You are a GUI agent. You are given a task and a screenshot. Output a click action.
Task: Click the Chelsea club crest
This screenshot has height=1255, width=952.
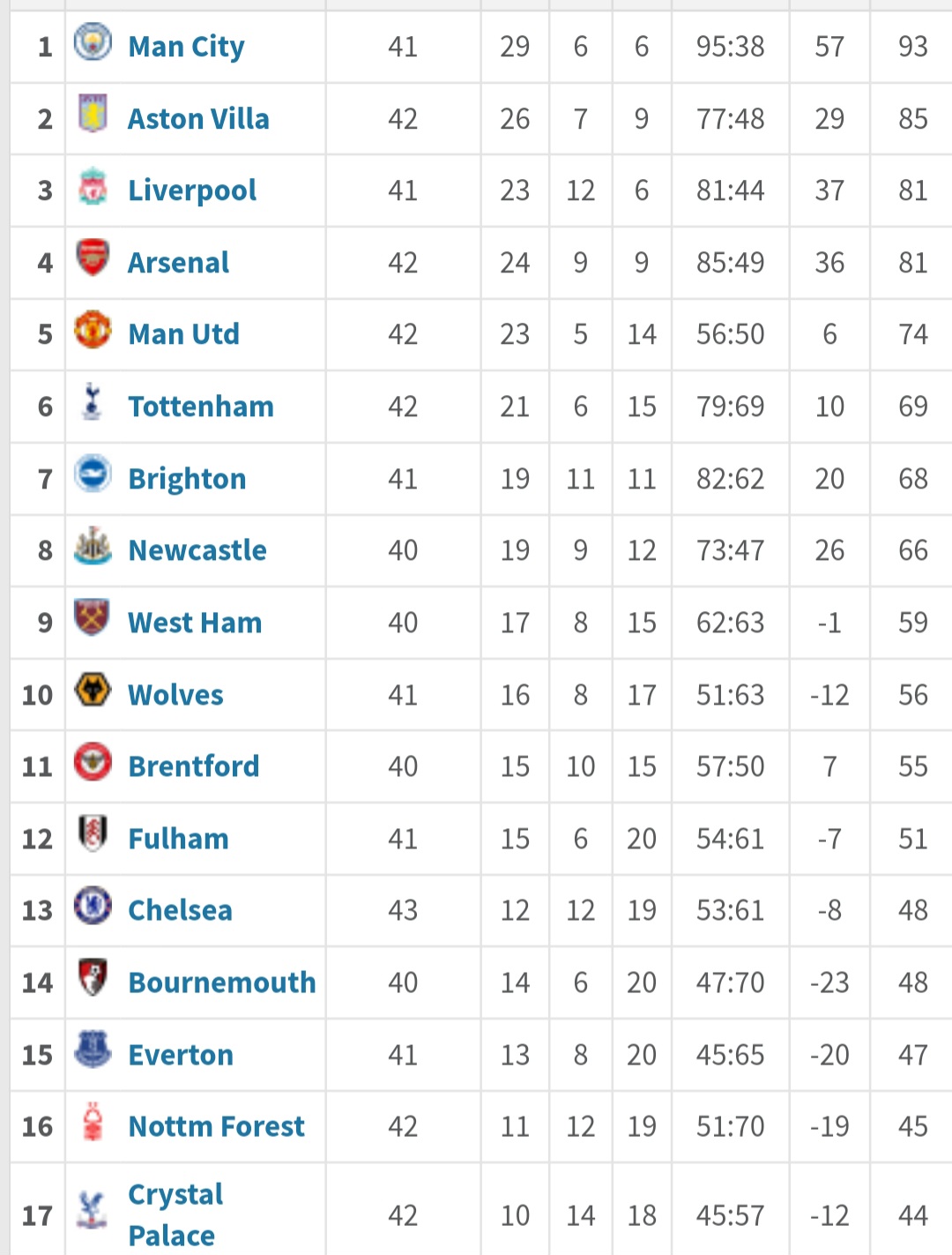(x=93, y=905)
